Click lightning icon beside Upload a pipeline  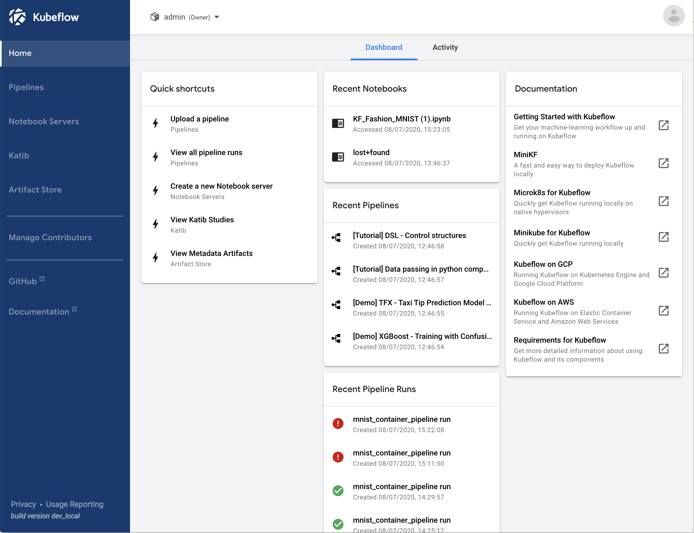(x=155, y=124)
